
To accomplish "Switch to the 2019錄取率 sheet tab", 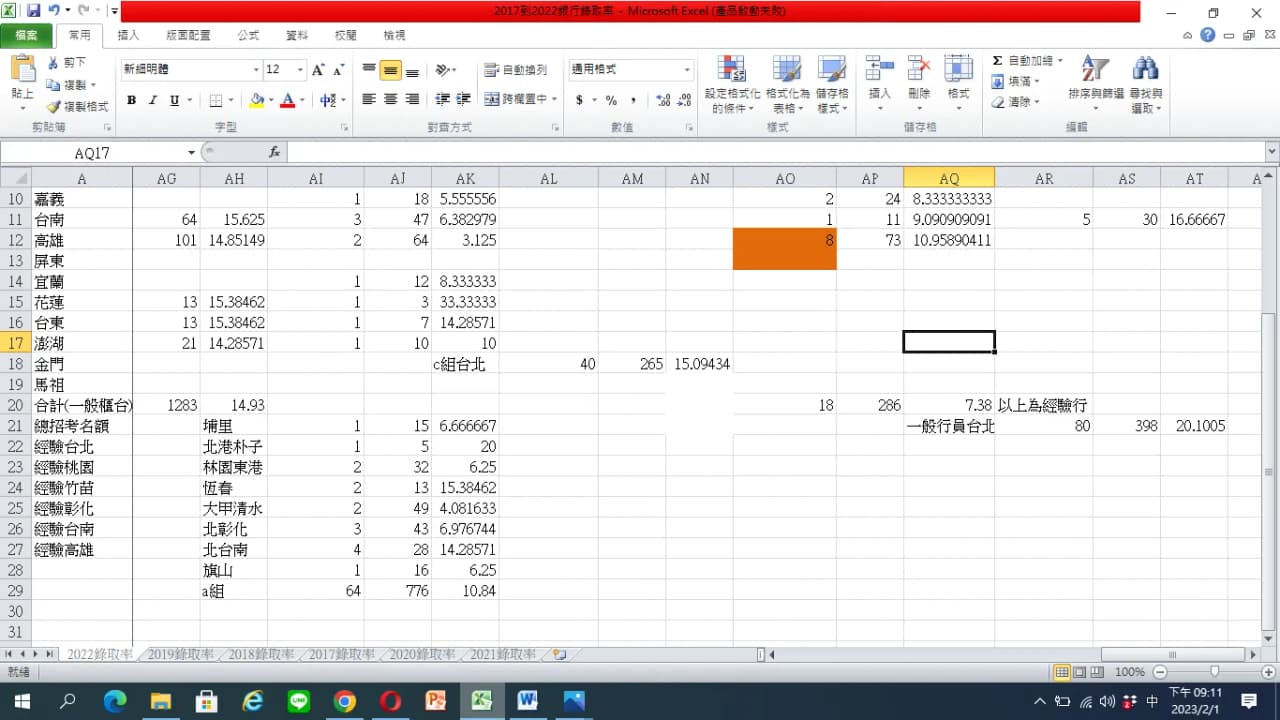I will [x=181, y=655].
